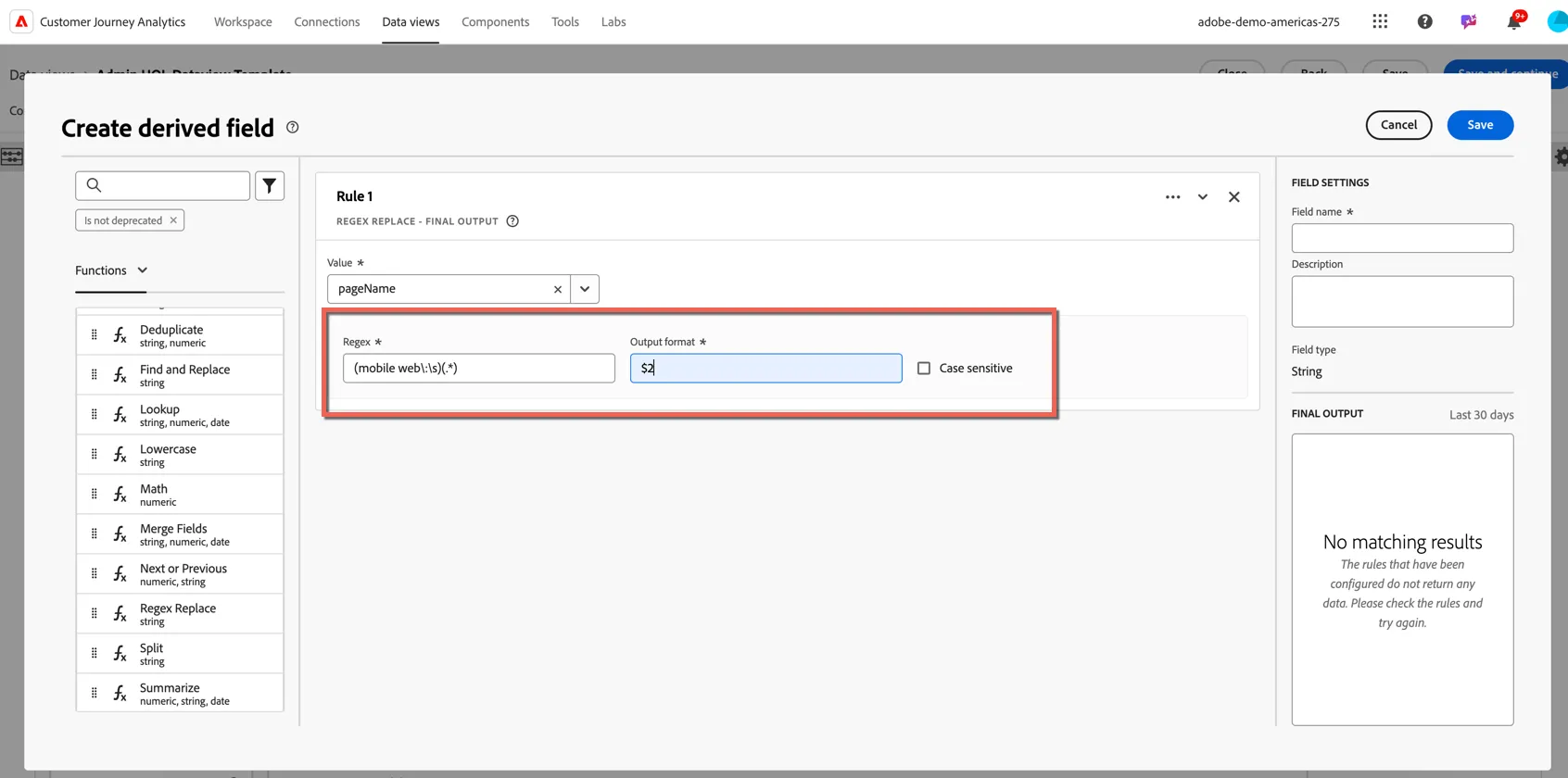
Task: Click the filter funnel icon
Action: pyautogui.click(x=270, y=186)
